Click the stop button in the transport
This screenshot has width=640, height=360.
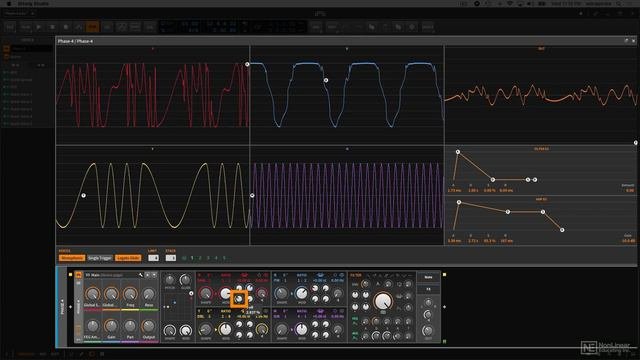click(52, 27)
